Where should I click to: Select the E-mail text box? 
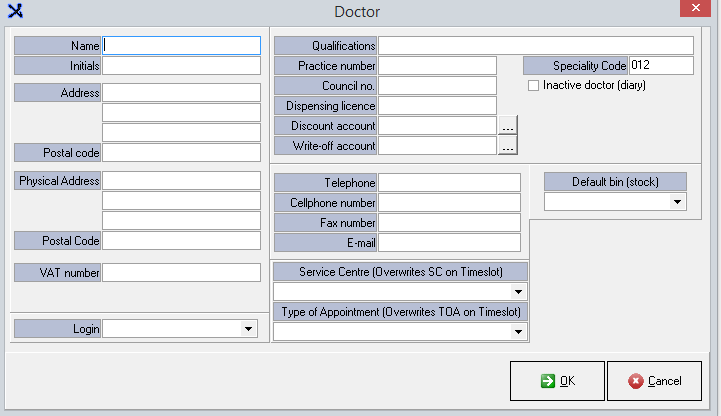pos(449,242)
